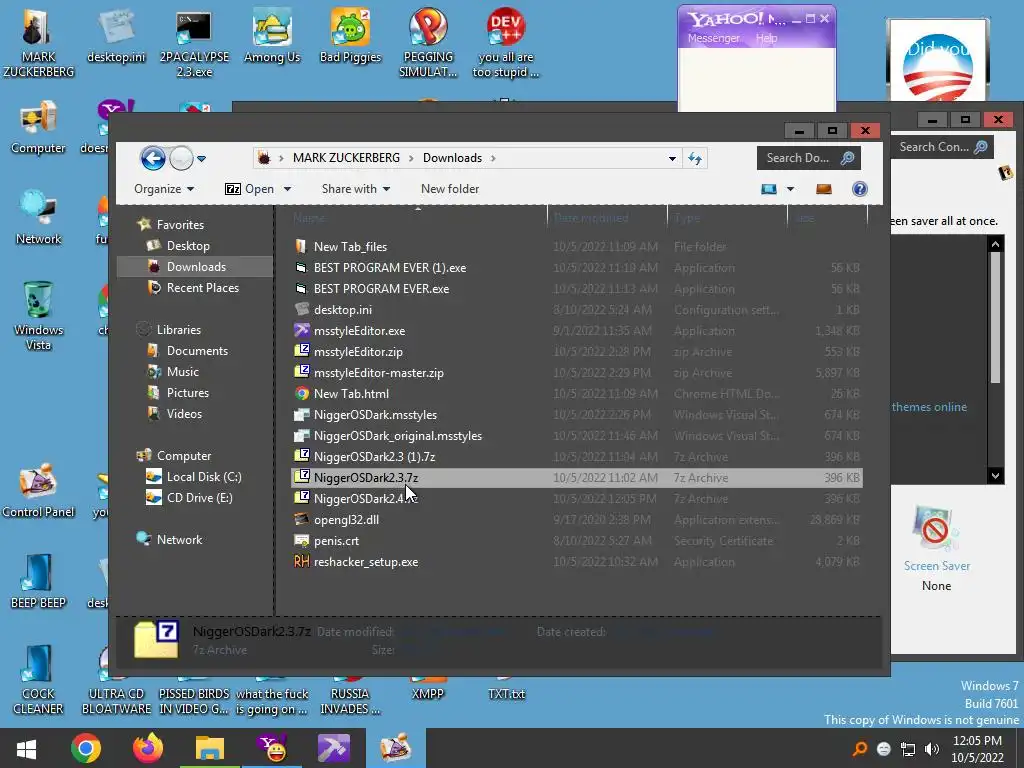Click scroll down arrow in Personalization window
Screen dimensions: 1024x768
click(x=995, y=475)
